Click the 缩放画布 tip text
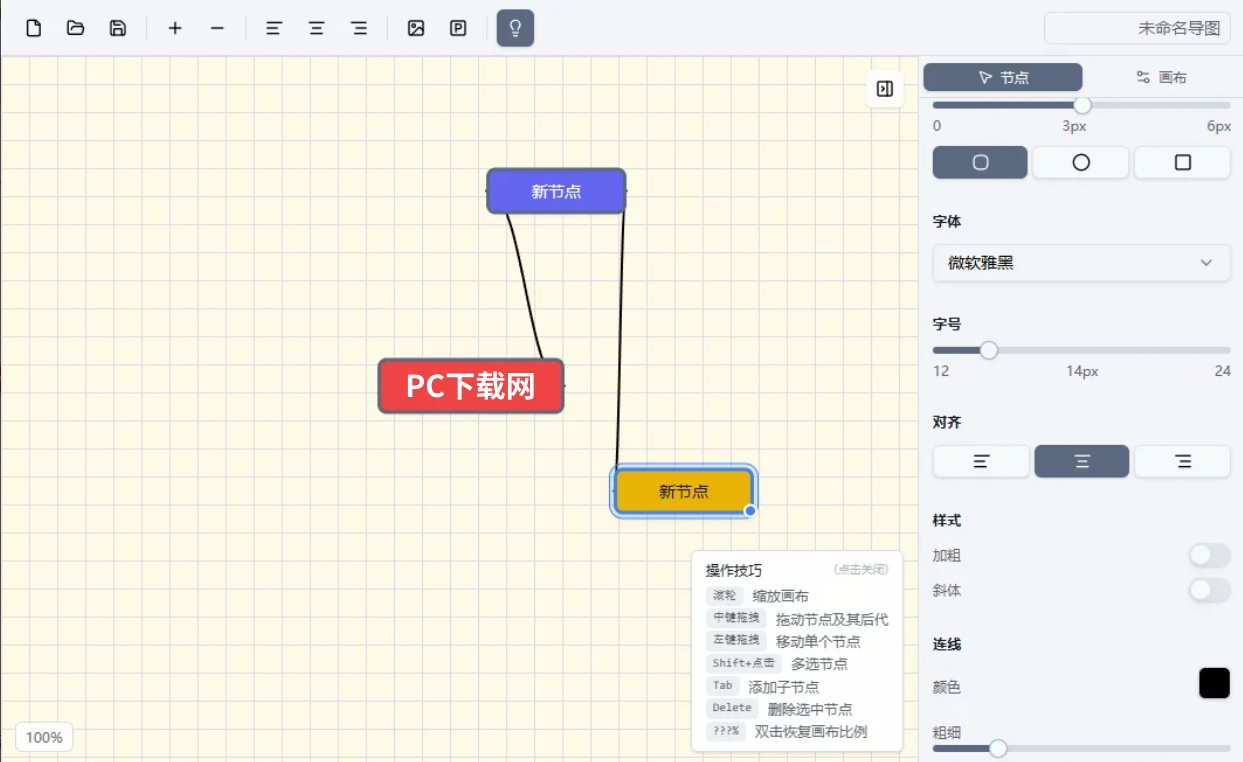The width and height of the screenshot is (1243, 762). tap(781, 596)
